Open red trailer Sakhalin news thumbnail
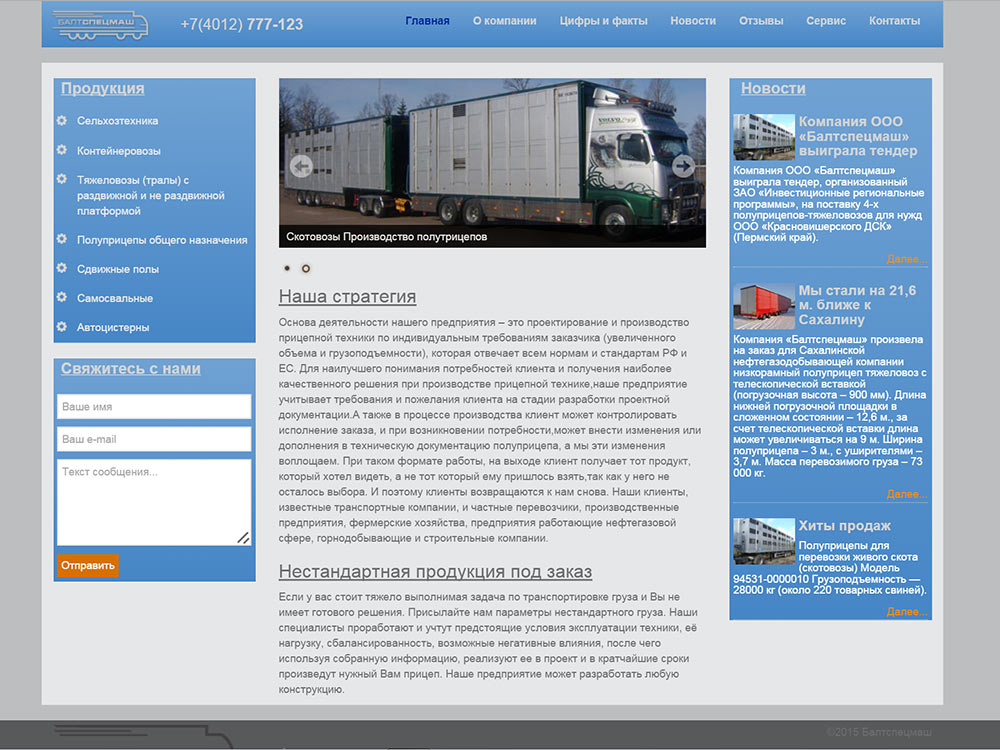The width and height of the screenshot is (1000, 750). click(x=764, y=306)
